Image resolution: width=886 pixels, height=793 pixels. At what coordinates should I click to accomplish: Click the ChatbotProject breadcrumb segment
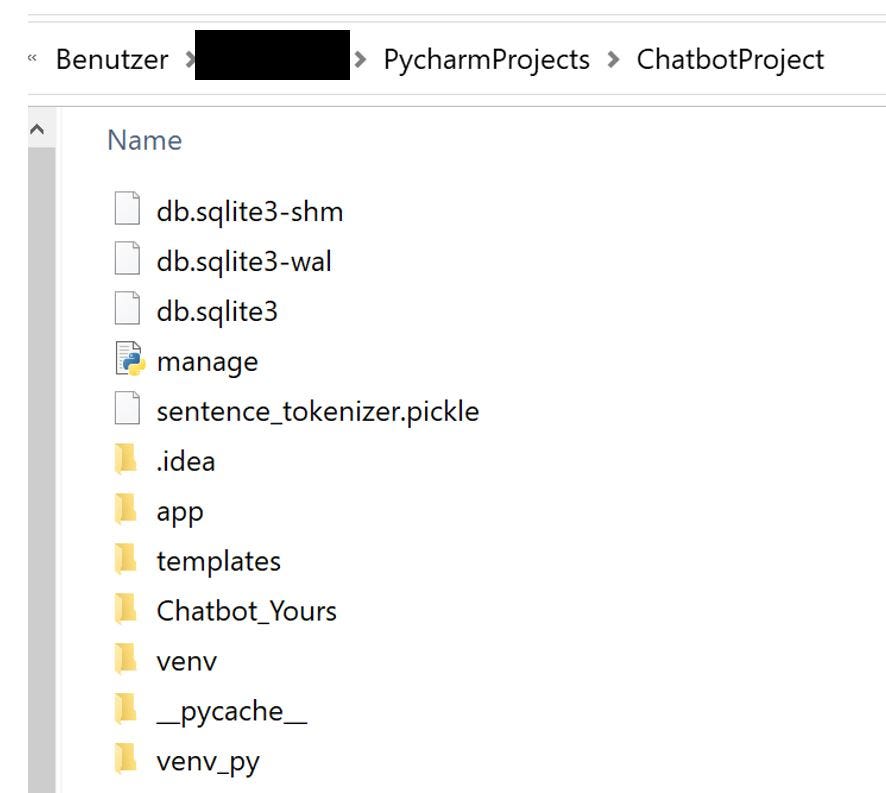pyautogui.click(x=730, y=60)
